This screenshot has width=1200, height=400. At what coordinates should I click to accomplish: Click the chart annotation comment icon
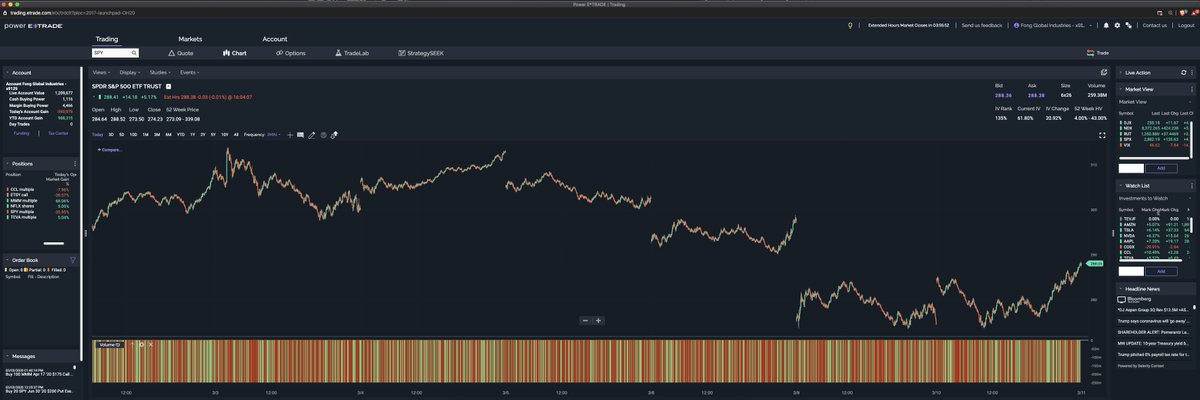click(x=300, y=134)
